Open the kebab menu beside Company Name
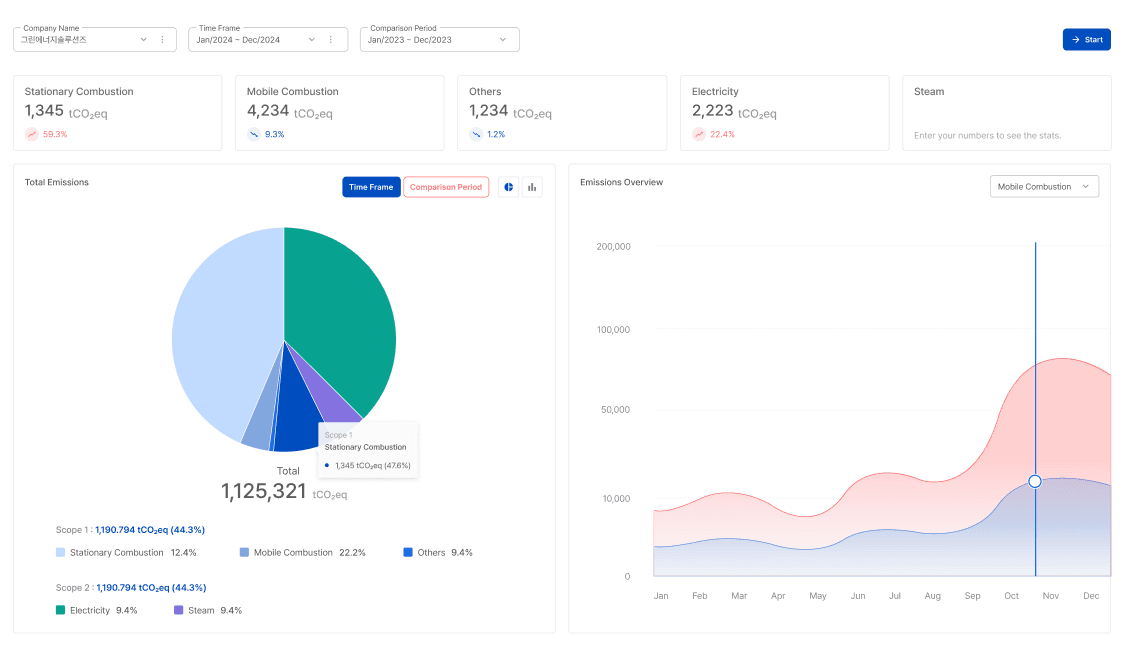This screenshot has width=1124, height=656. [x=163, y=38]
